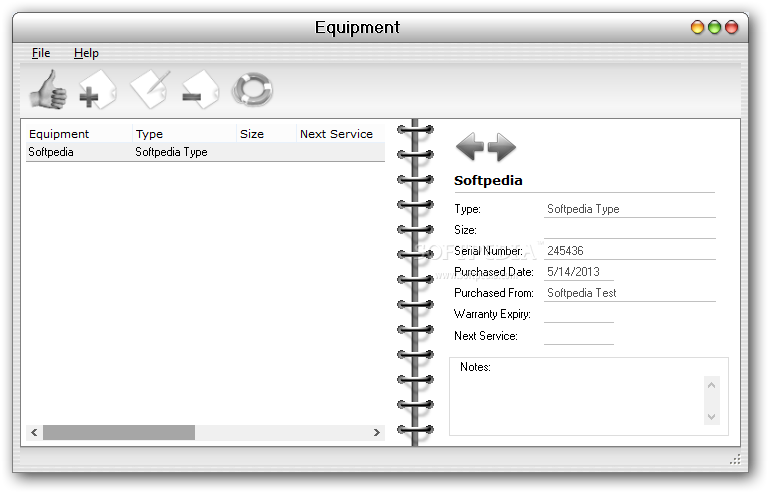
Task: Click the thumbs-up icon in toolbar
Action: 48,90
